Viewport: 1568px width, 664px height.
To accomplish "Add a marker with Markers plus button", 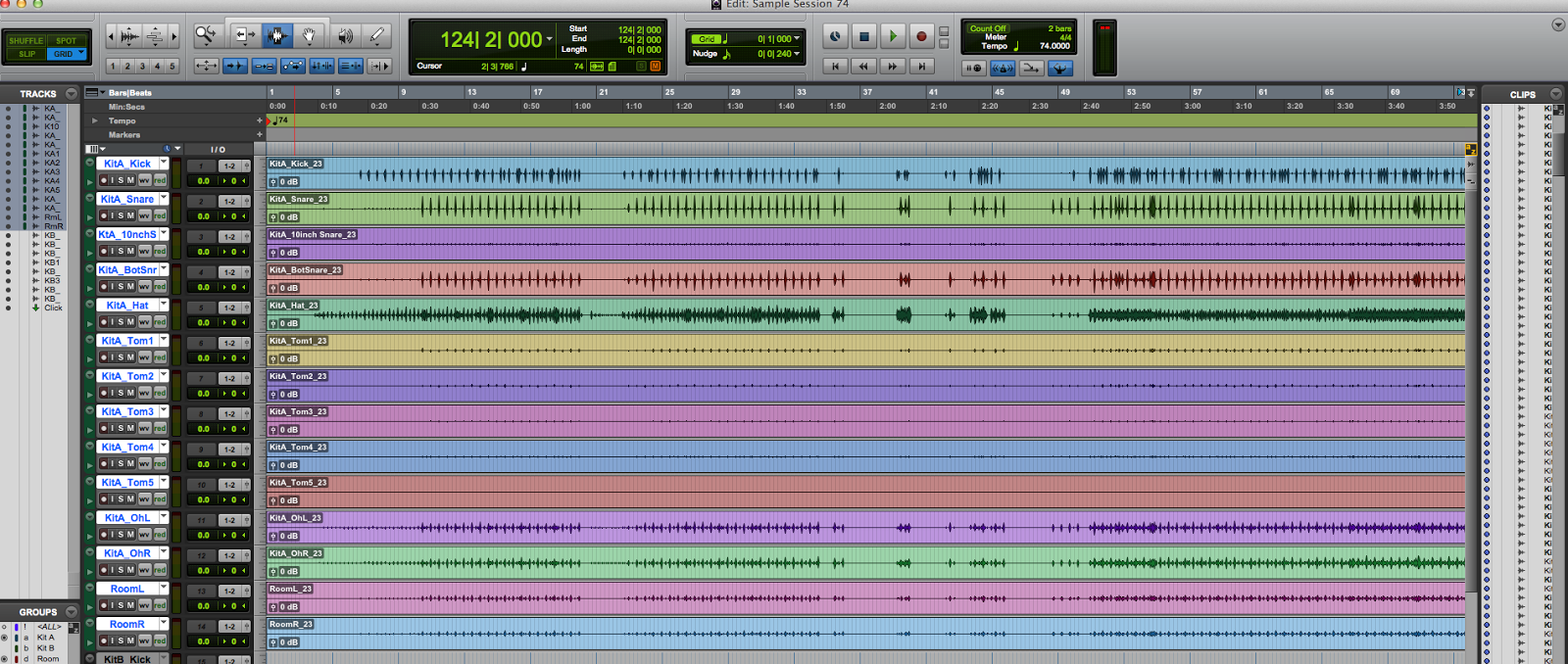I will pyautogui.click(x=260, y=134).
